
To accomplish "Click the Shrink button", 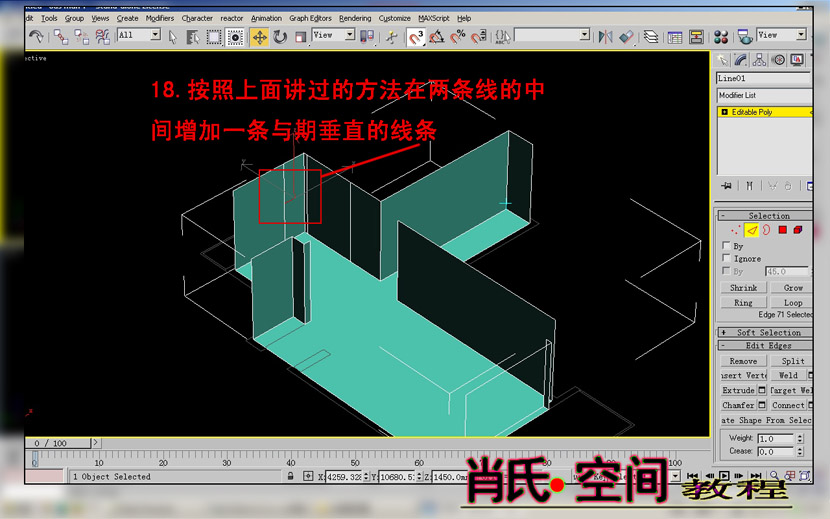I will 744,288.
